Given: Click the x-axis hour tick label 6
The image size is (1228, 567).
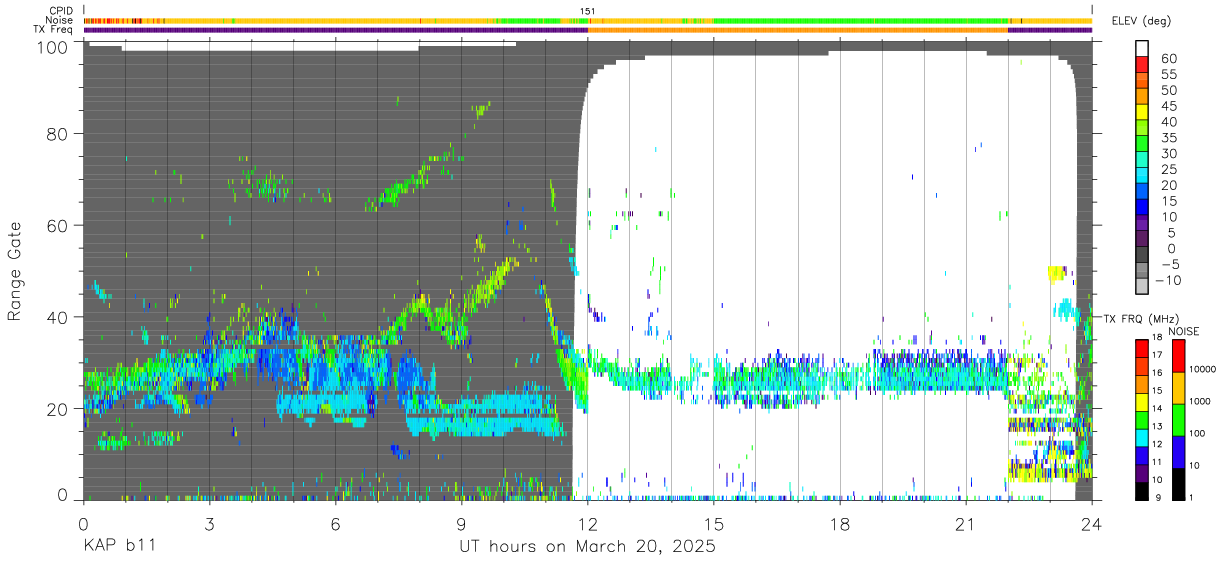Looking at the screenshot, I should pos(335,524).
